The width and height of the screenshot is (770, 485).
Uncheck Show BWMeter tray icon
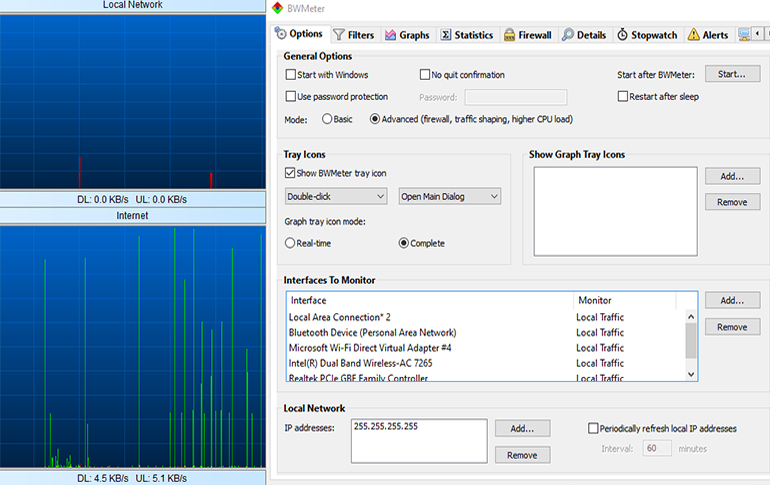[x=291, y=174]
